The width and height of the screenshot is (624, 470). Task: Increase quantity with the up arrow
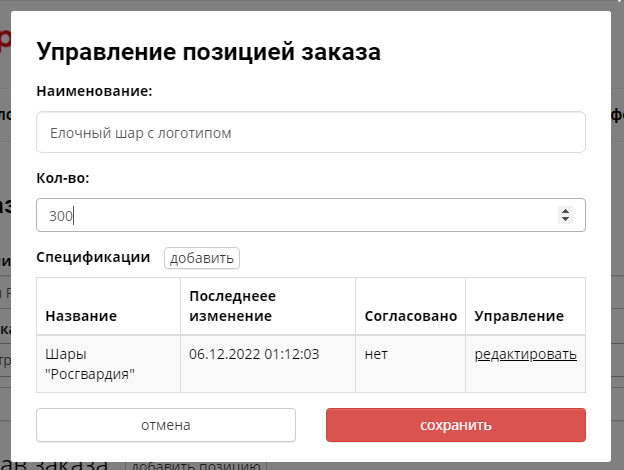565,210
